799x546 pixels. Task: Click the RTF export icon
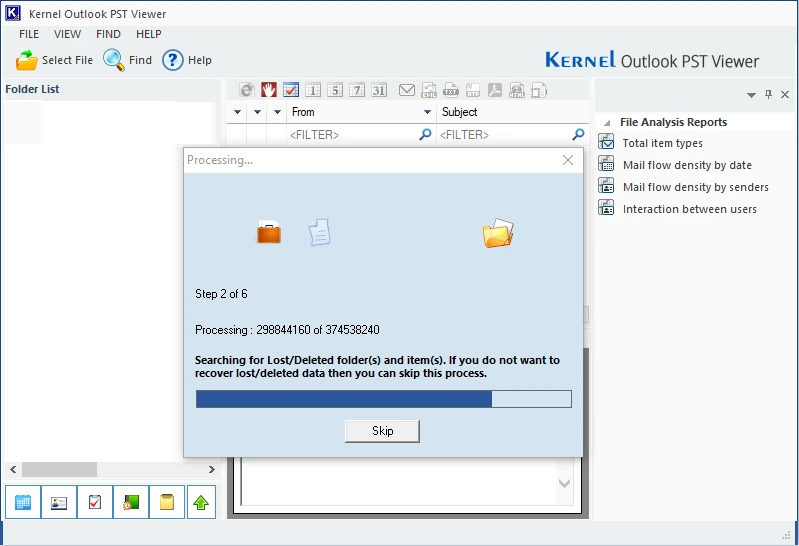click(x=473, y=90)
